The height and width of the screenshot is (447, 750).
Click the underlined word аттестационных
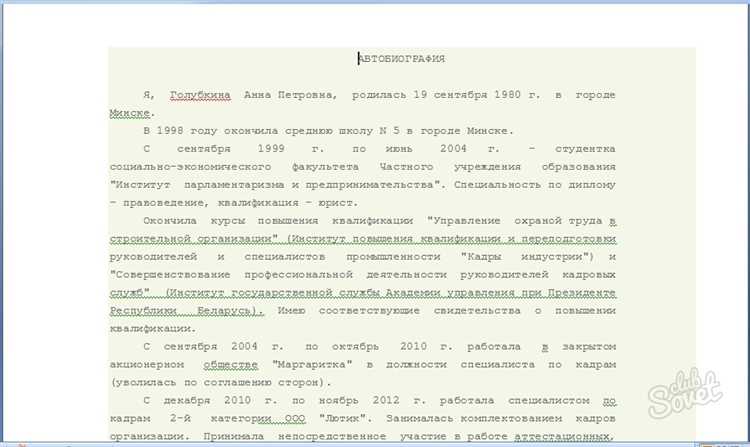[562, 436]
